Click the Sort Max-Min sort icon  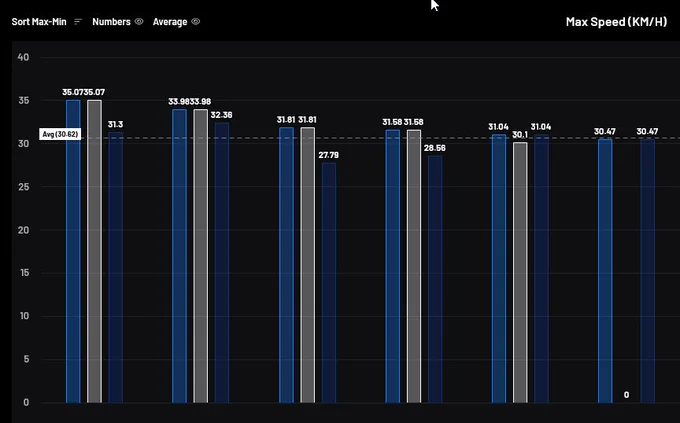click(x=78, y=22)
